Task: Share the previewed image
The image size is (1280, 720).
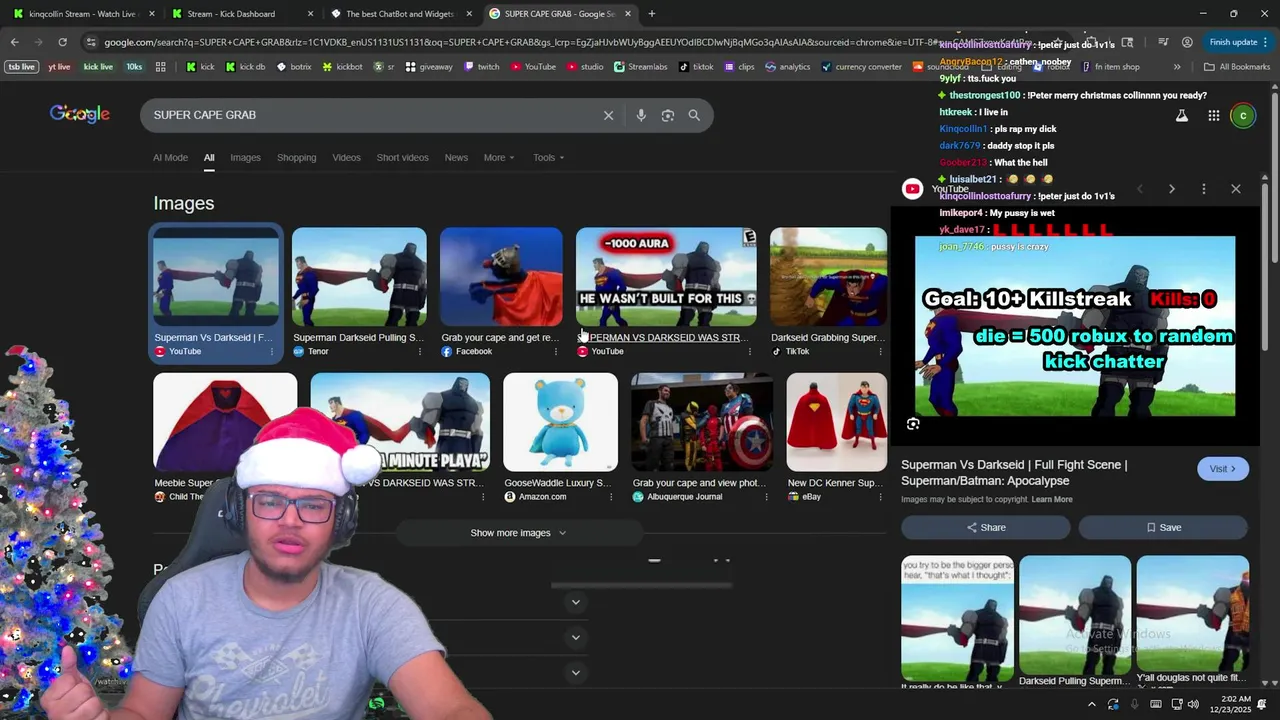Action: 985,527
